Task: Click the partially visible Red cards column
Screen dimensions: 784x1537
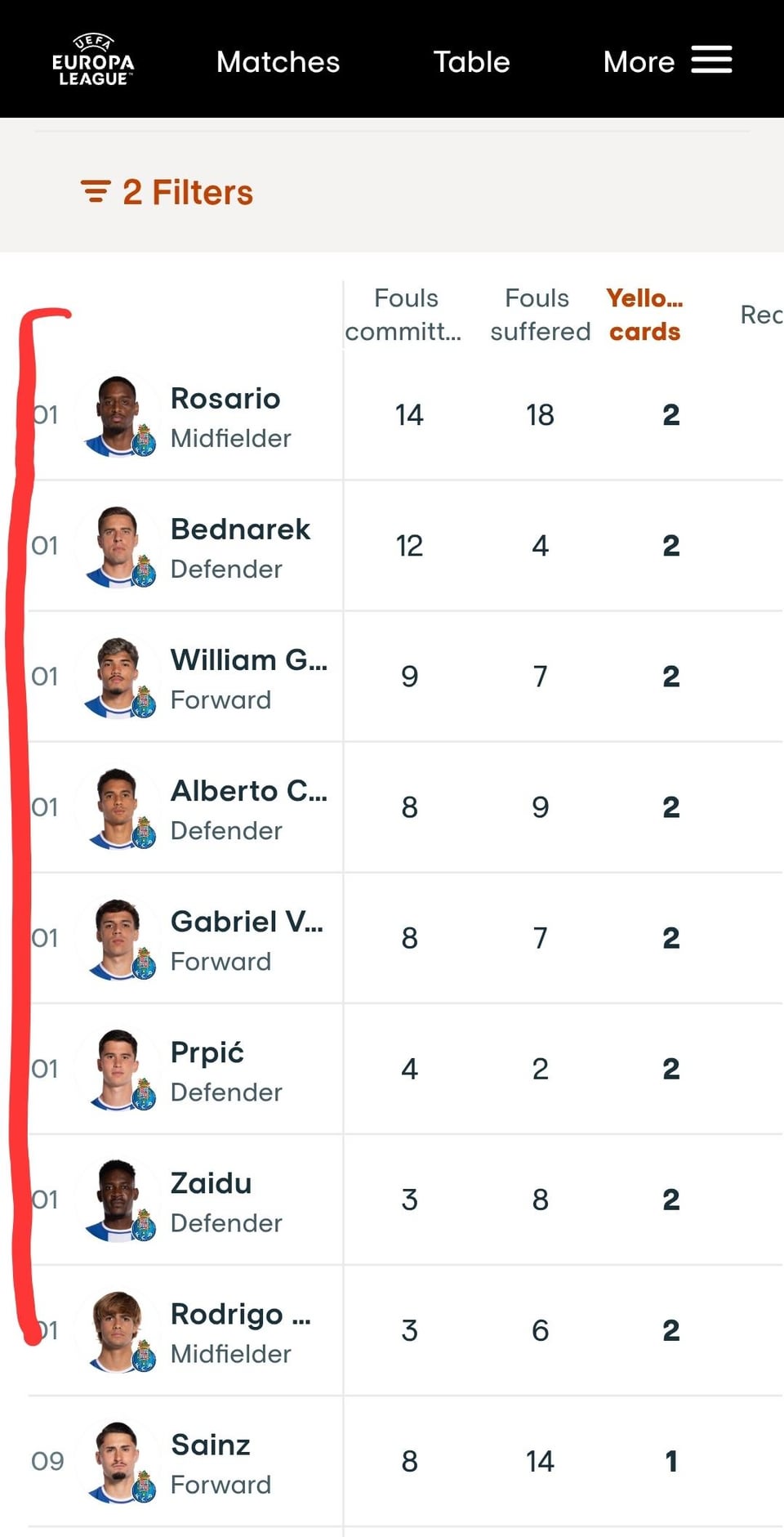Action: coord(761,315)
